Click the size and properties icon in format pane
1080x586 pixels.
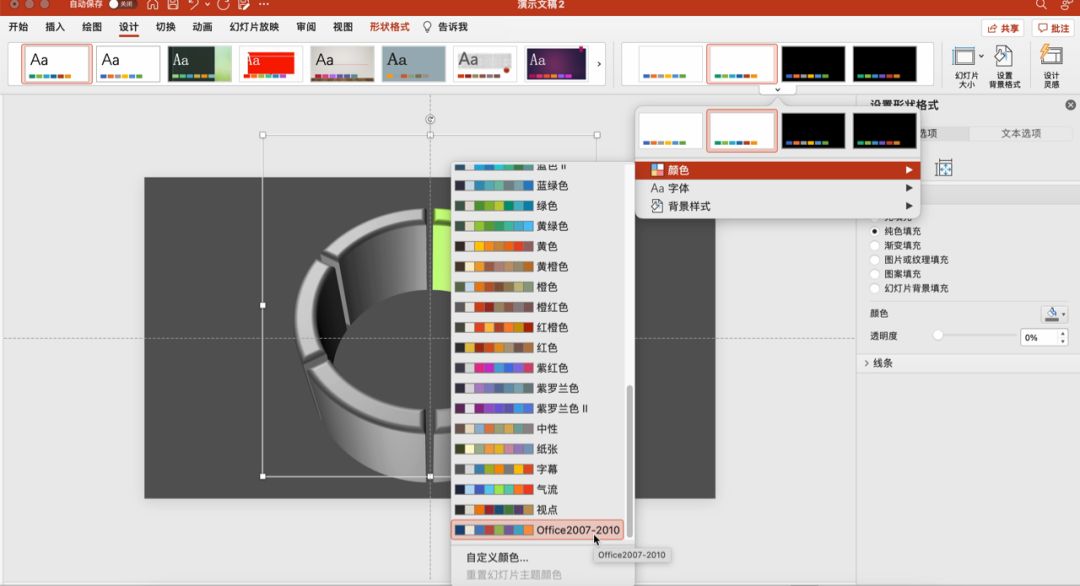tap(944, 167)
